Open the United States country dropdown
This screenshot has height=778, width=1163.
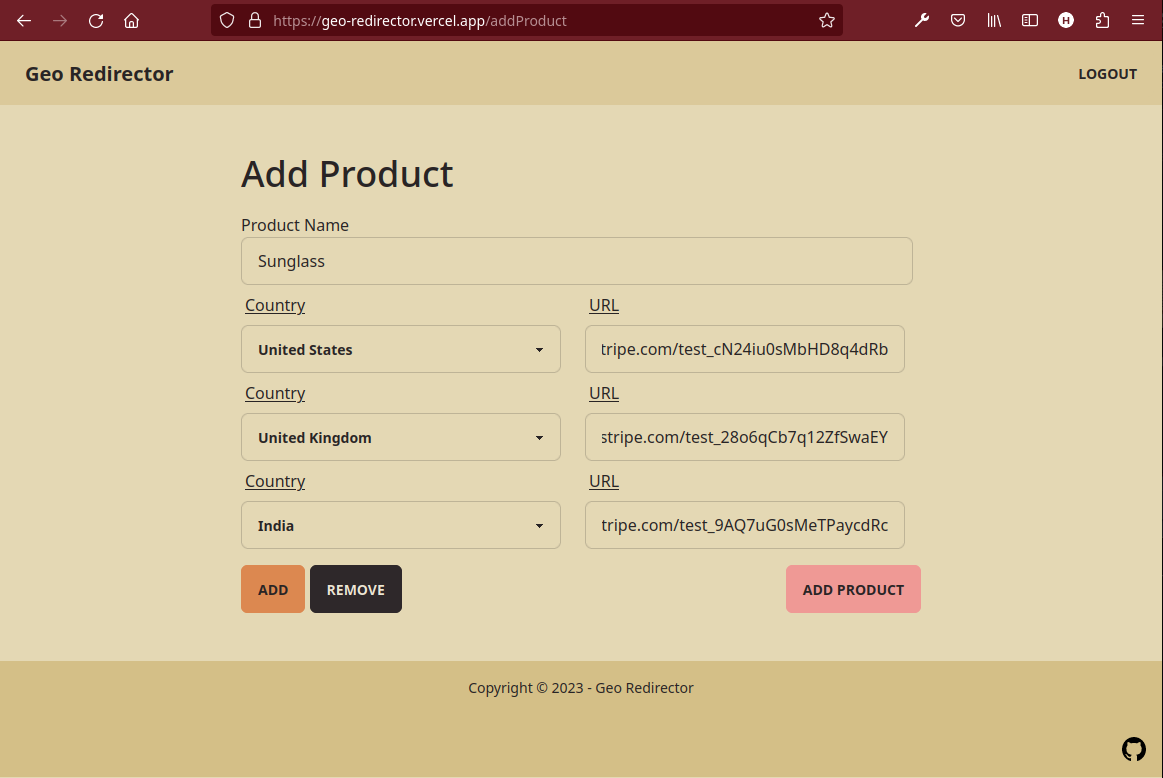pyautogui.click(x=400, y=349)
